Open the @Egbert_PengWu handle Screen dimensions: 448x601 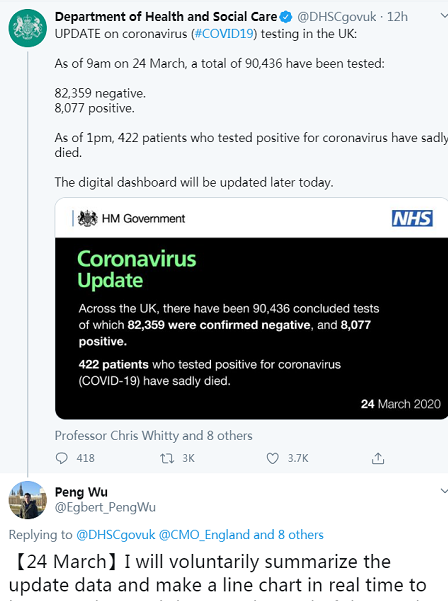click(105, 507)
